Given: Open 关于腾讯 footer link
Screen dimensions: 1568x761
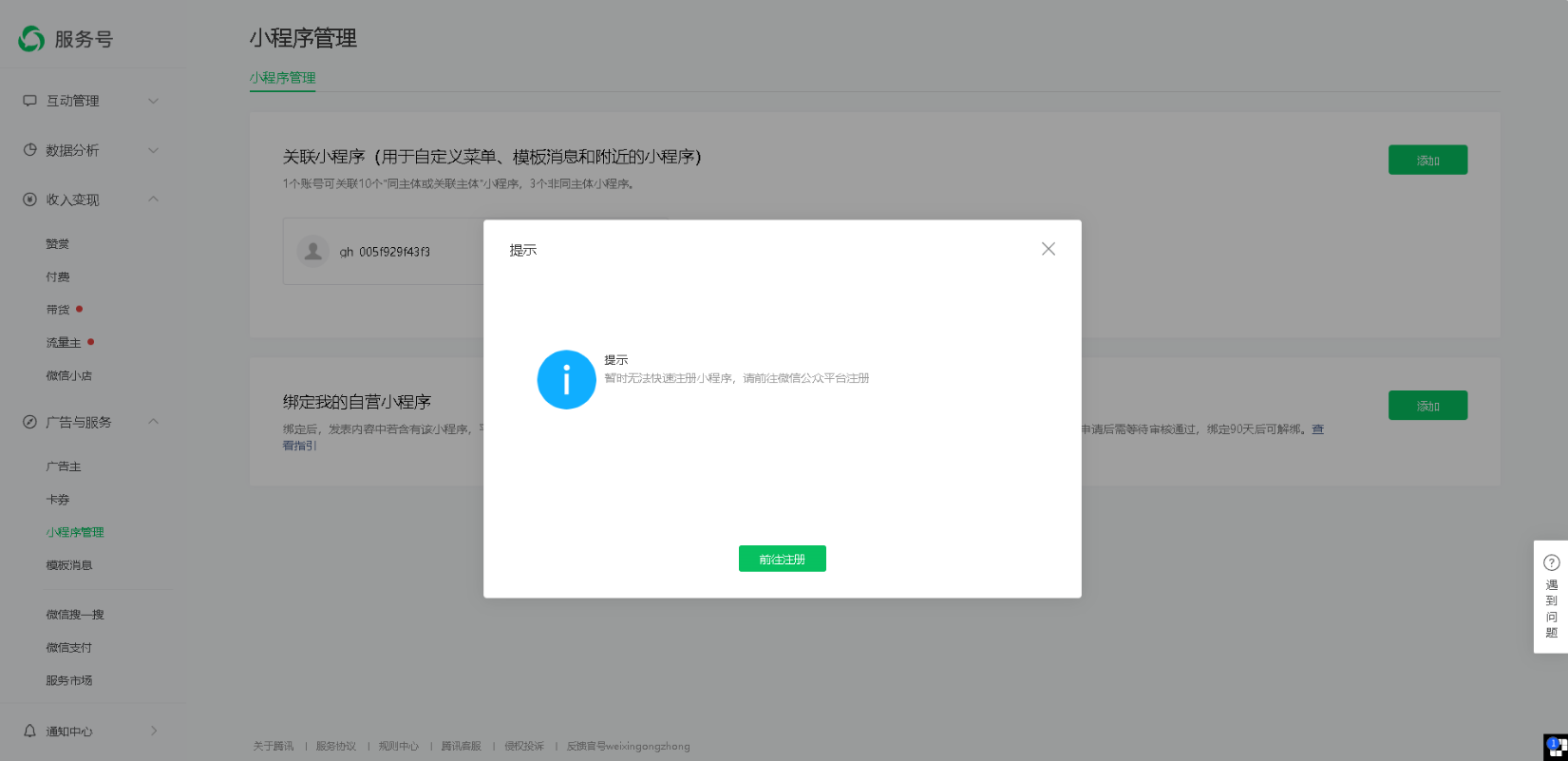Looking at the screenshot, I should (274, 747).
